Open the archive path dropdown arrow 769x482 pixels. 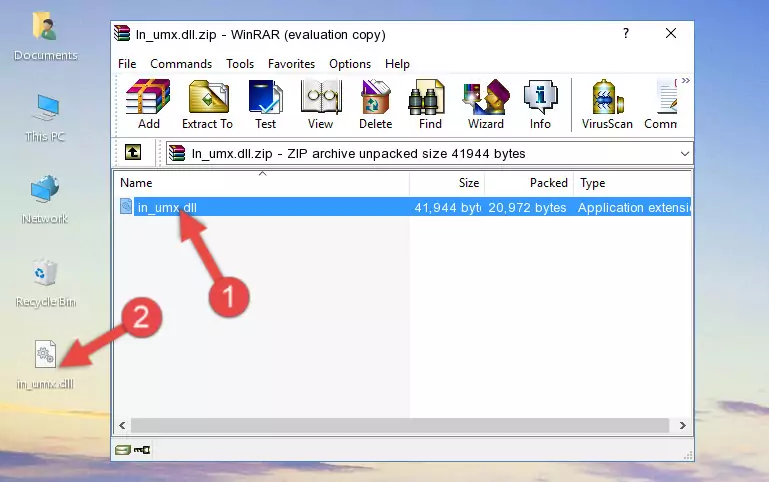click(x=685, y=153)
